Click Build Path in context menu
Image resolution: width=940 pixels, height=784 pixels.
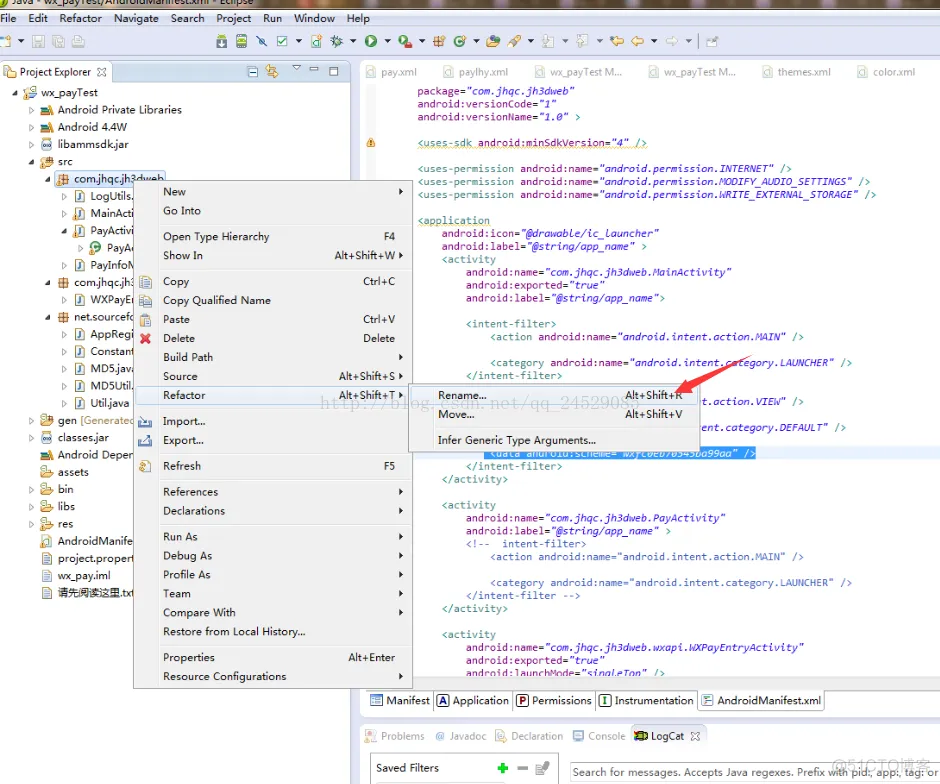(273, 357)
